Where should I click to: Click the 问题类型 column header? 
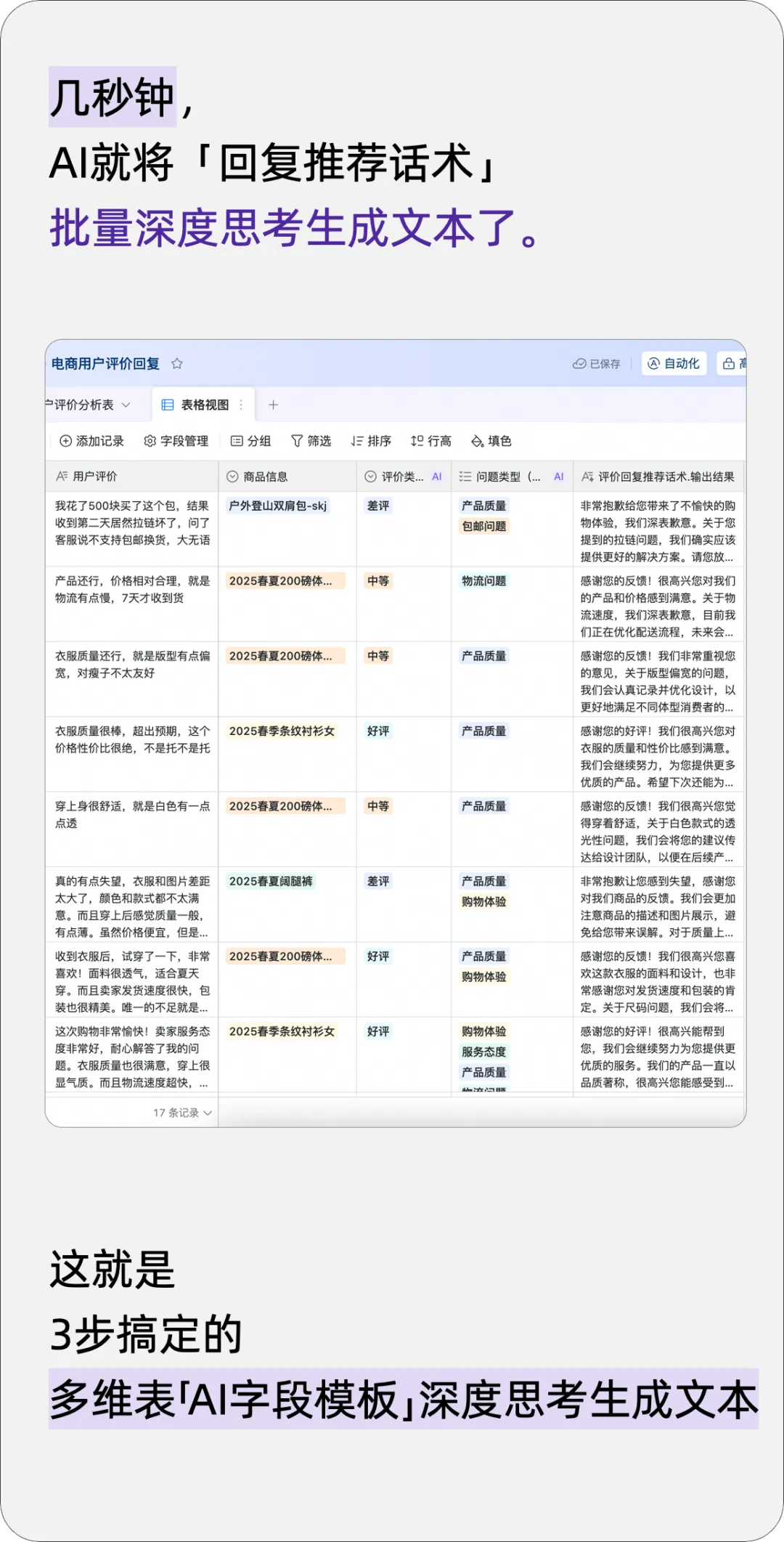(x=512, y=476)
